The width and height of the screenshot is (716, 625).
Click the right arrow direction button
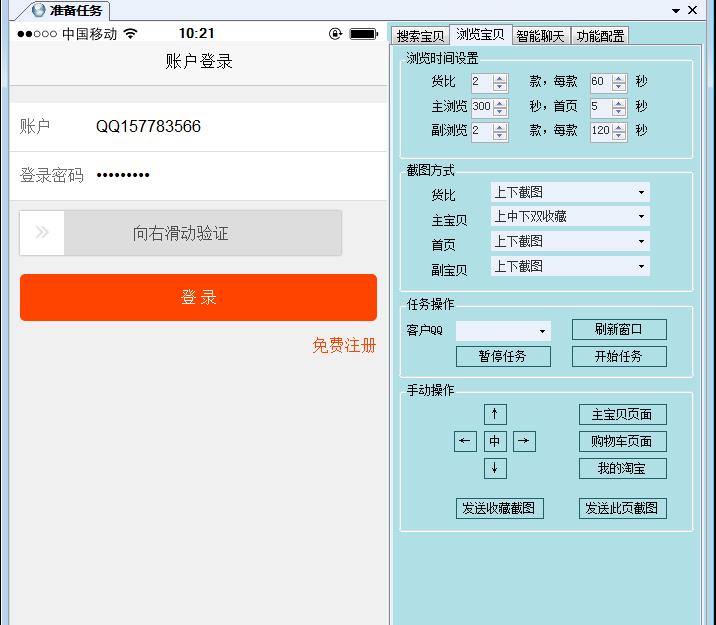(x=525, y=441)
